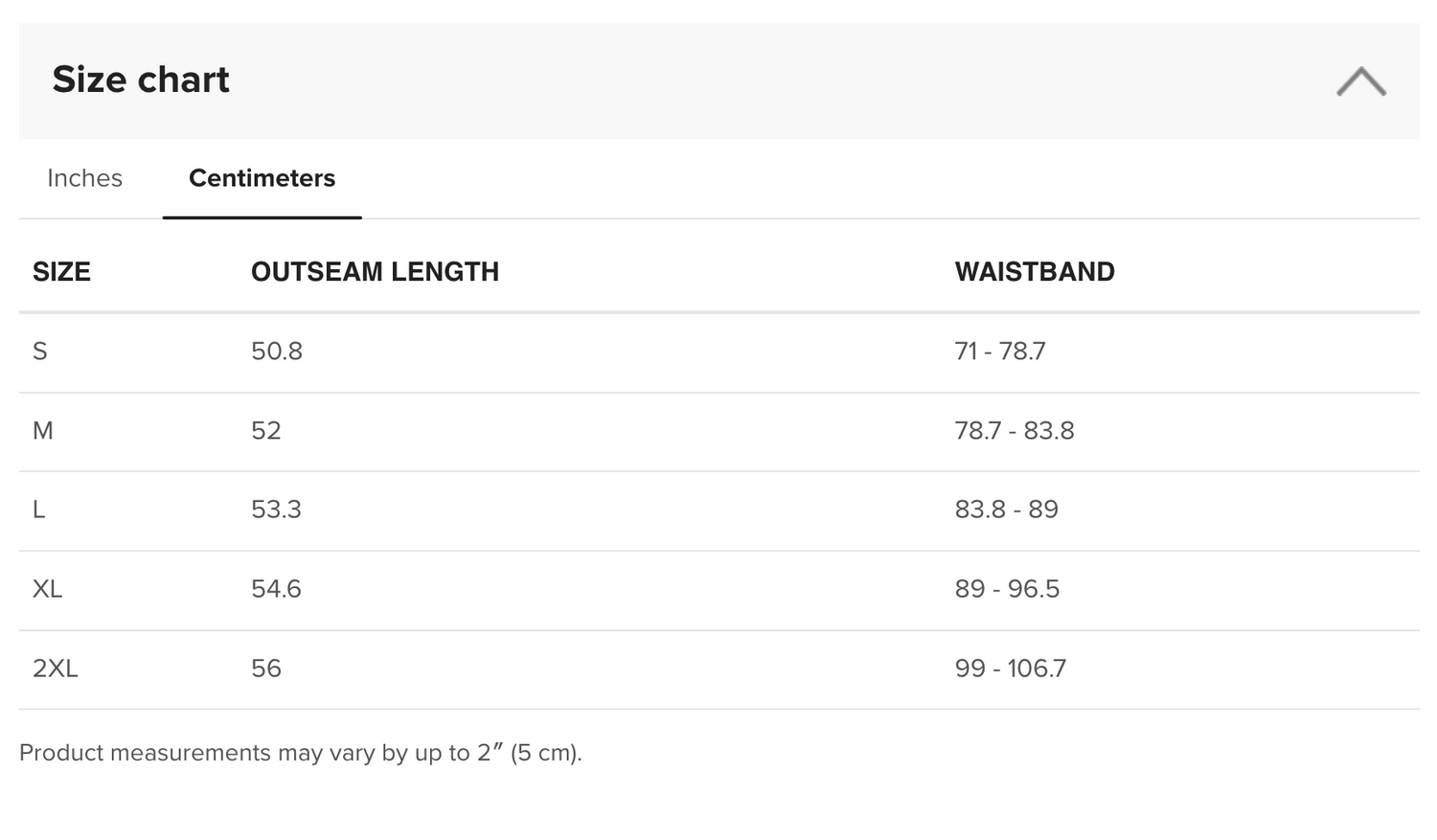This screenshot has width=1437, height=840.
Task: Select the L size row label
Action: tap(39, 510)
